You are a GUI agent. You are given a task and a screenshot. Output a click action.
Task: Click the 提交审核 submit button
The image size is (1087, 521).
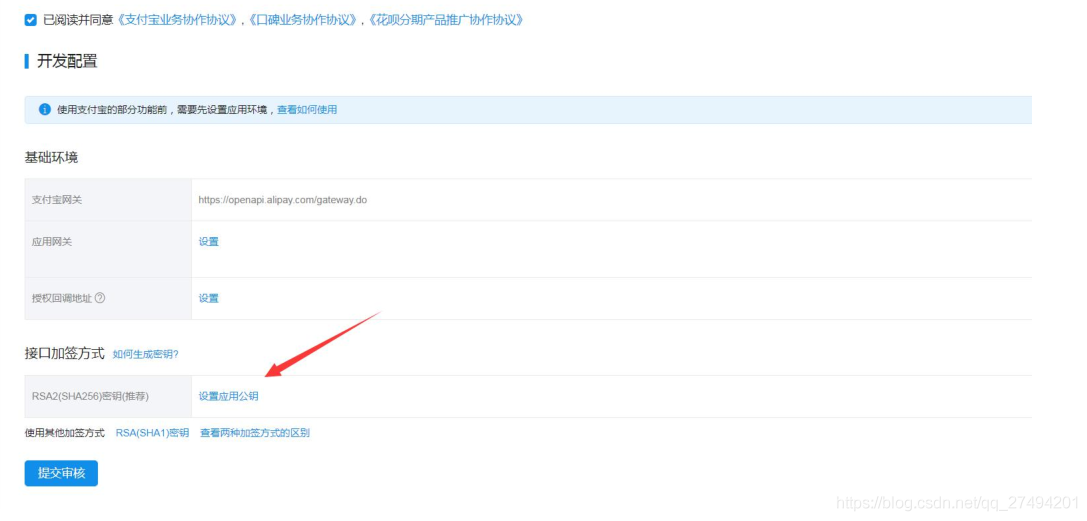pos(61,473)
